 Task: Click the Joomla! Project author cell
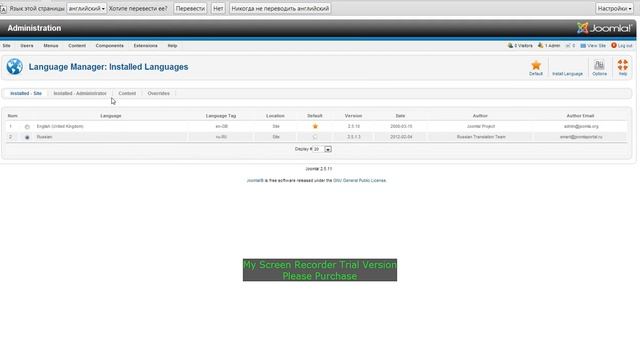(481, 127)
